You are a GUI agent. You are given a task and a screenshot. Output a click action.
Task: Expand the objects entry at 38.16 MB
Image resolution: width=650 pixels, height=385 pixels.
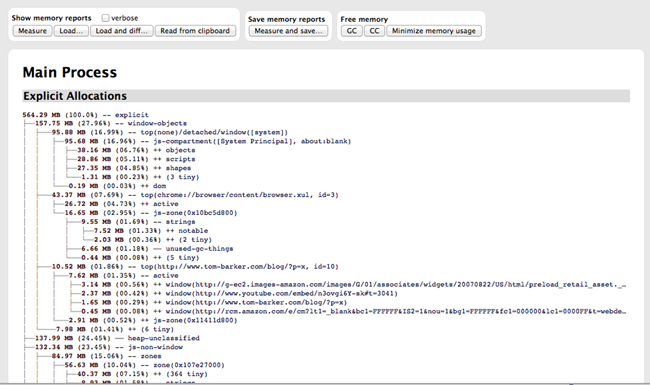(136, 150)
